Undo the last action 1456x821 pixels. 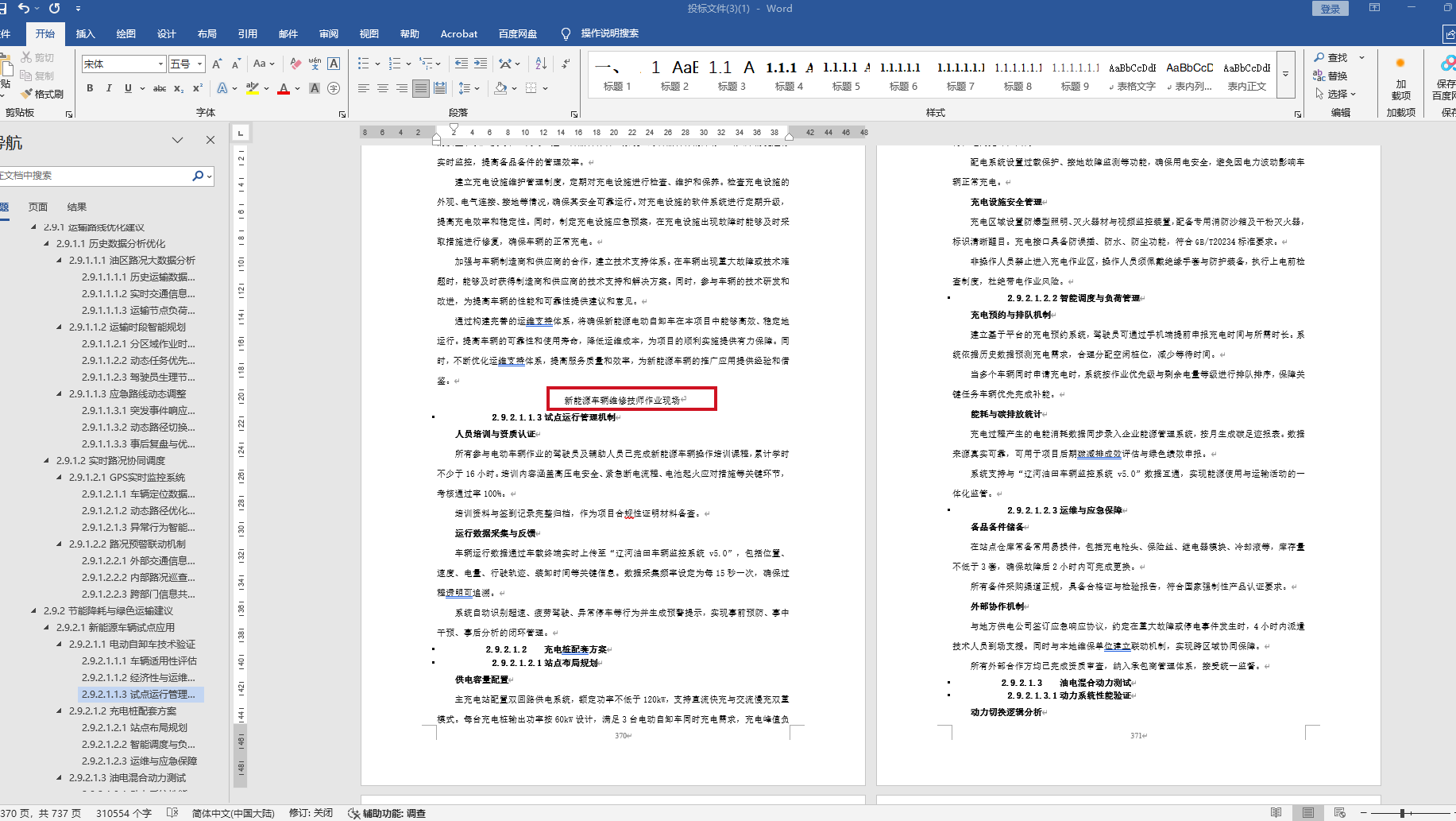click(24, 9)
